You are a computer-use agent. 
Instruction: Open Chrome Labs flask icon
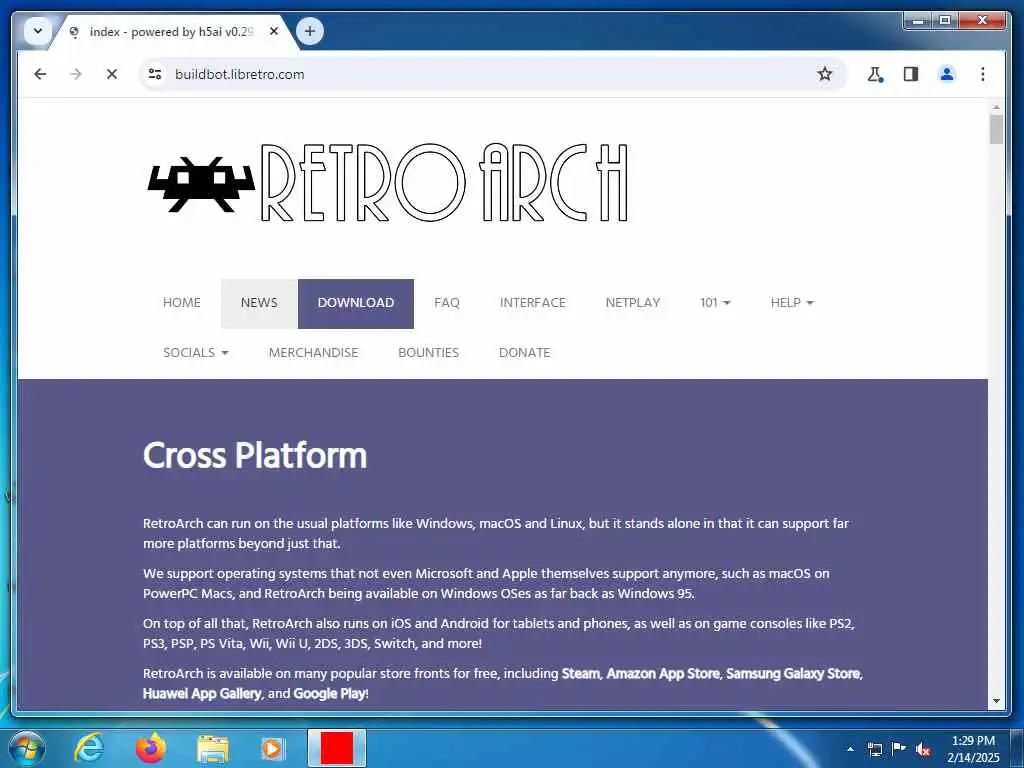[x=875, y=74]
